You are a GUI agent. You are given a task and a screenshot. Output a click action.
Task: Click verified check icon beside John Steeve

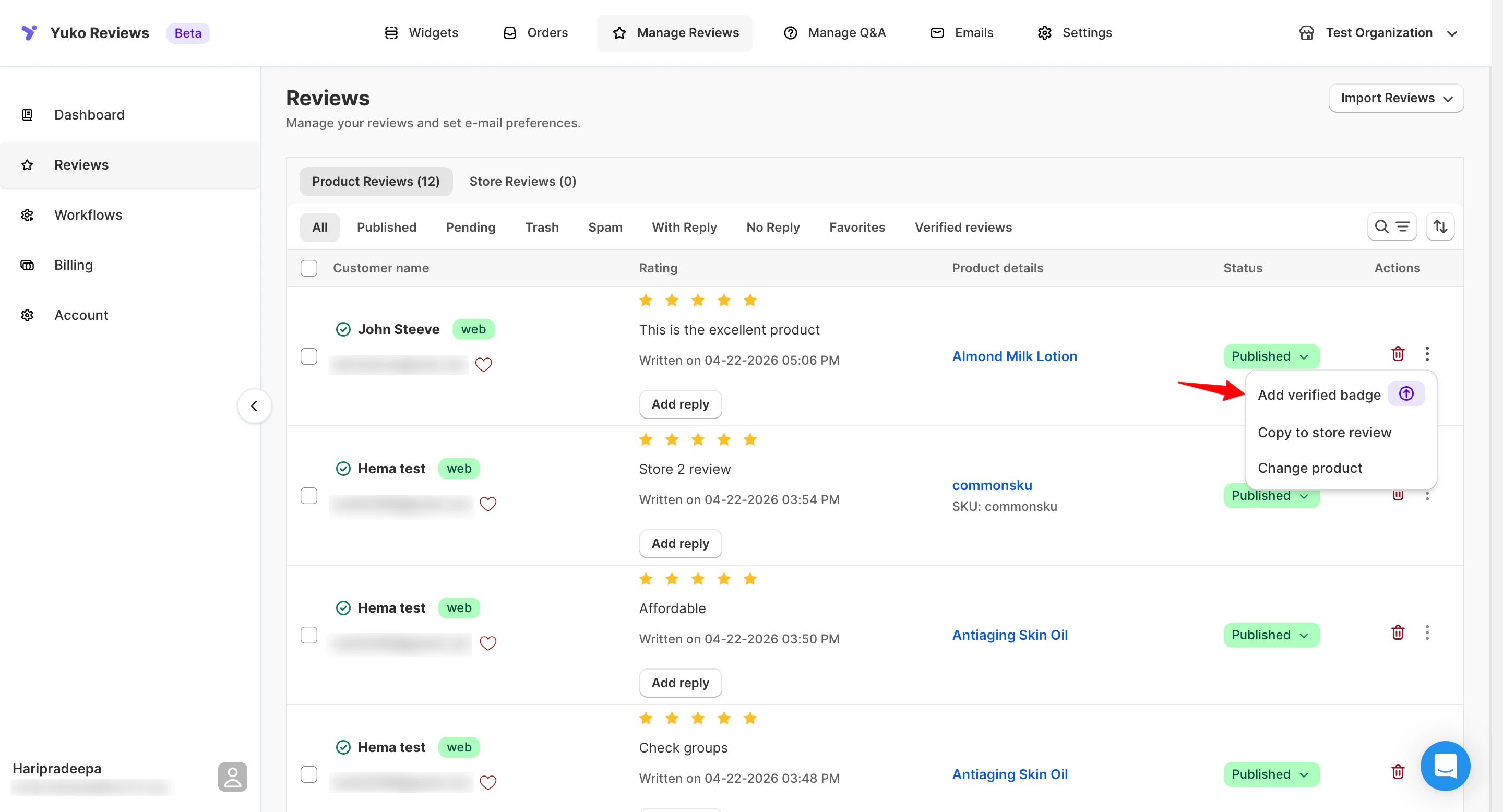[x=343, y=330]
